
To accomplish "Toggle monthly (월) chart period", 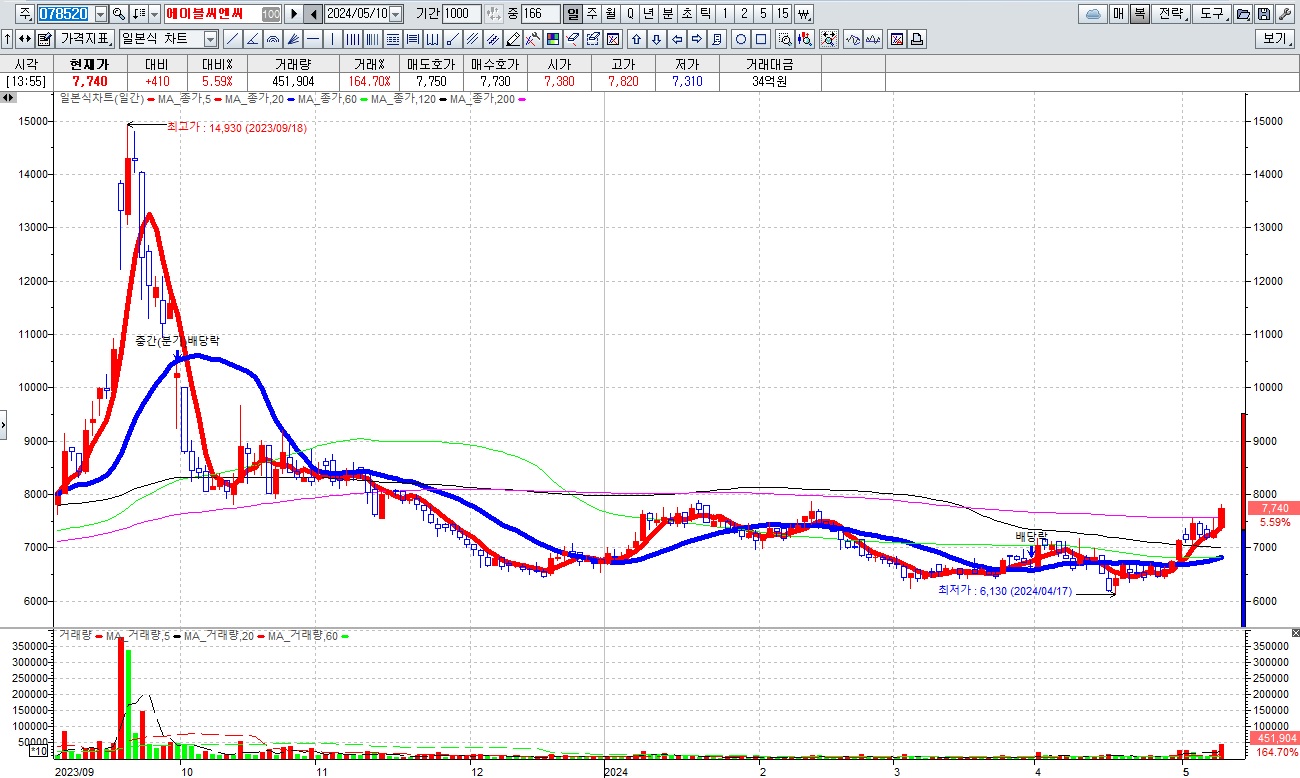I will [611, 14].
